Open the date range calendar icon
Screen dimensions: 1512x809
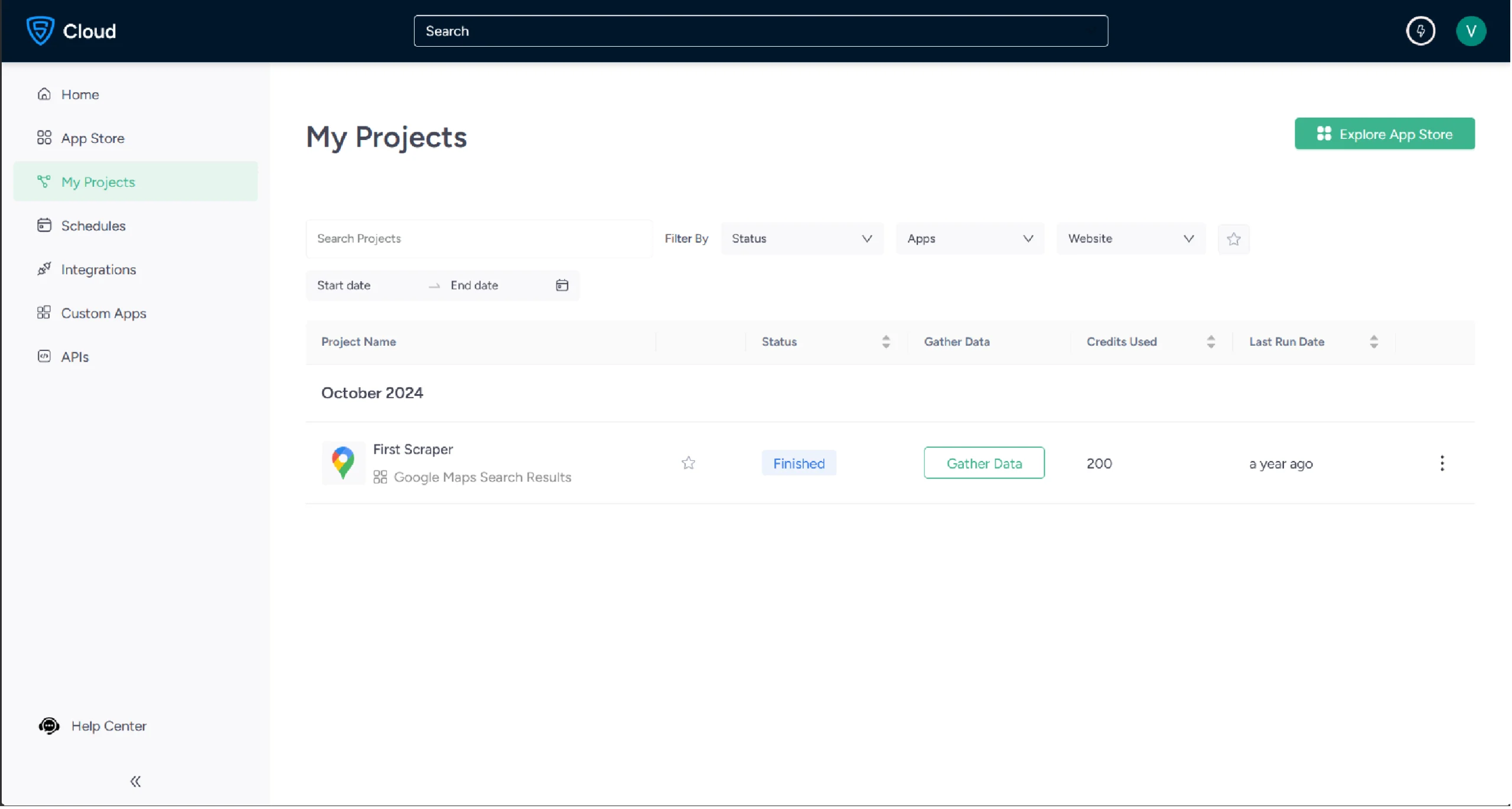click(x=562, y=285)
